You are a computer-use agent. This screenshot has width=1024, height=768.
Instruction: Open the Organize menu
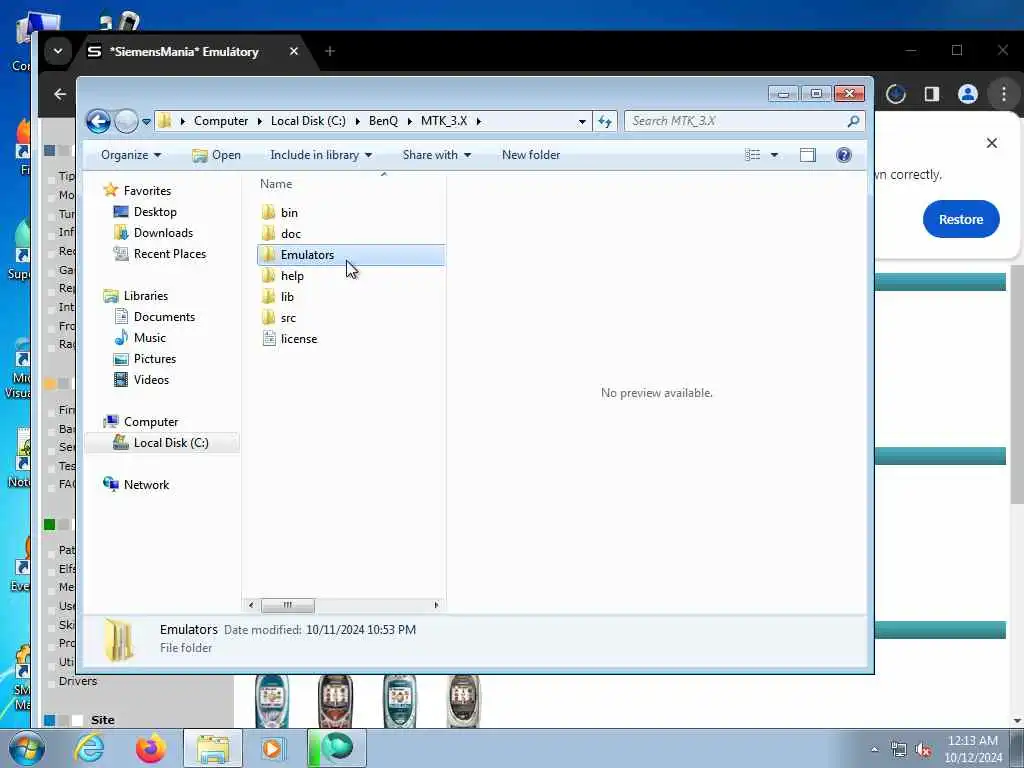pyautogui.click(x=131, y=155)
